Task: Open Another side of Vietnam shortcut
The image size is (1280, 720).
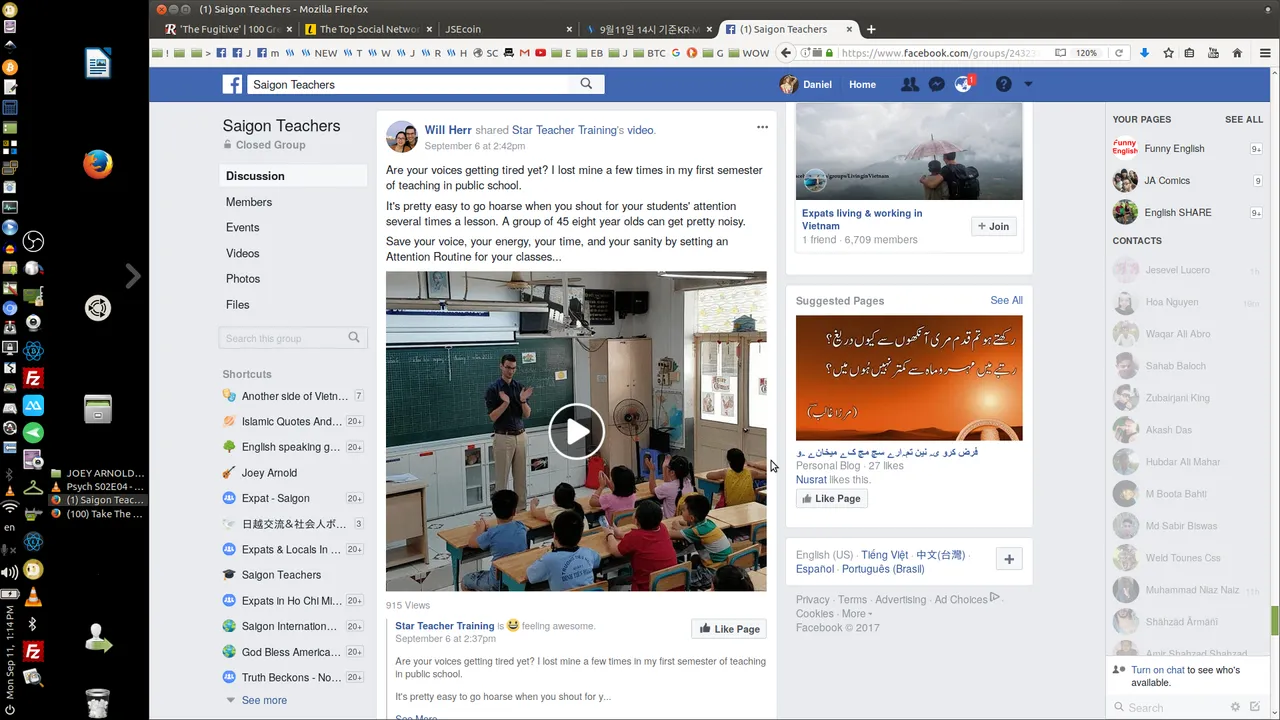Action: (293, 396)
